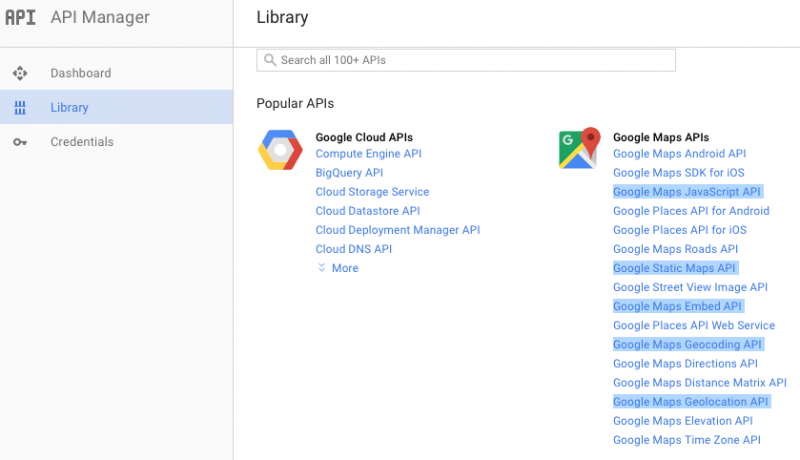Open Cloud DNS API link
The image size is (800, 460).
point(354,249)
